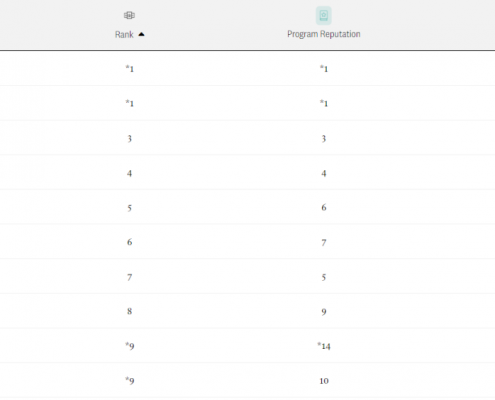Click the teal Program Reputation badge icon
Image resolution: width=495 pixels, height=400 pixels.
pos(324,15)
